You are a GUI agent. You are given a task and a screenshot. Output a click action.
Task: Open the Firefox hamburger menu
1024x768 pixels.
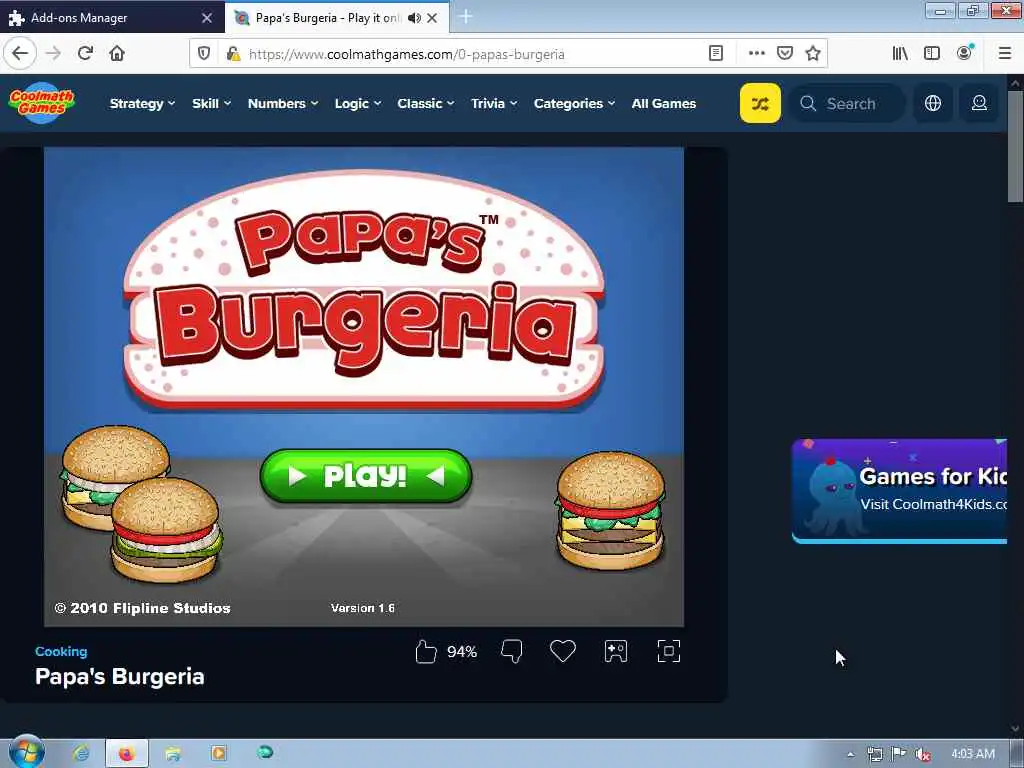pyautogui.click(x=1005, y=53)
